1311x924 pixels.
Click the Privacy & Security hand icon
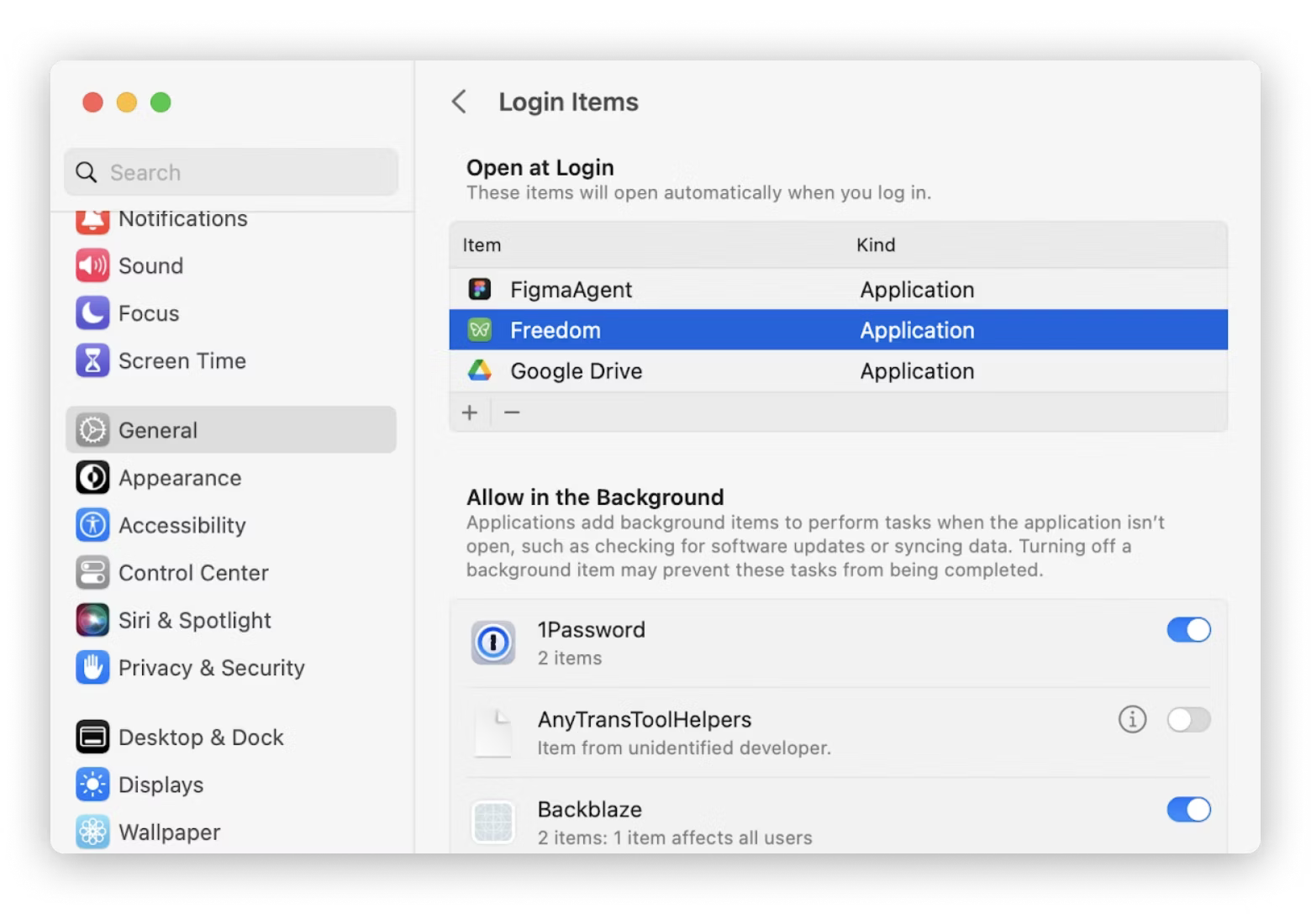tap(92, 668)
